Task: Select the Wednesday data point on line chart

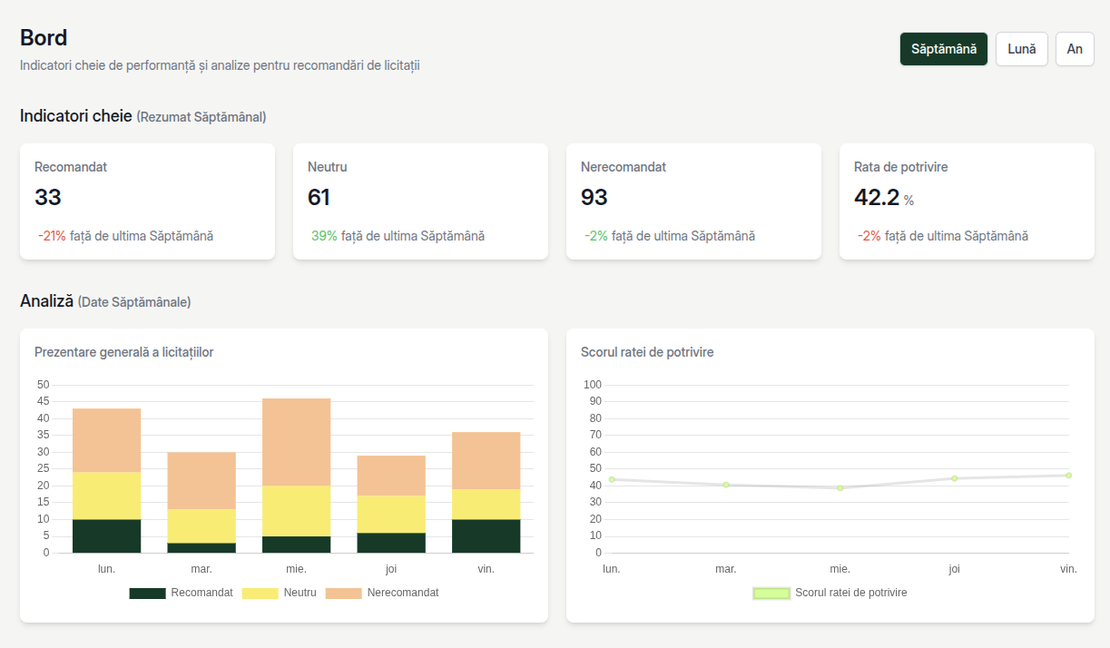Action: tap(840, 488)
